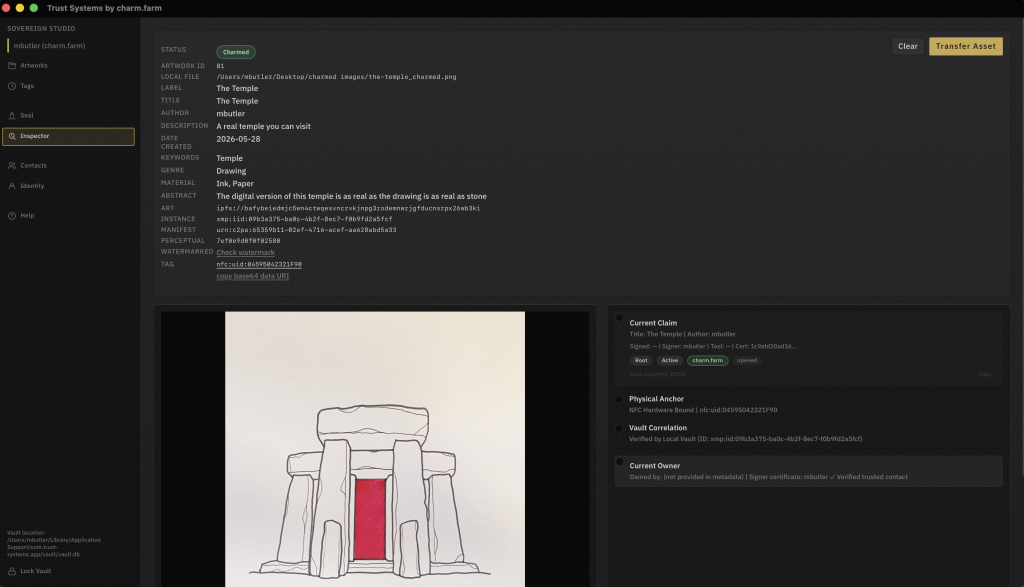Viewport: 1024px width, 587px height.
Task: Click the charm.farm chip in Current Claim
Action: (x=707, y=360)
